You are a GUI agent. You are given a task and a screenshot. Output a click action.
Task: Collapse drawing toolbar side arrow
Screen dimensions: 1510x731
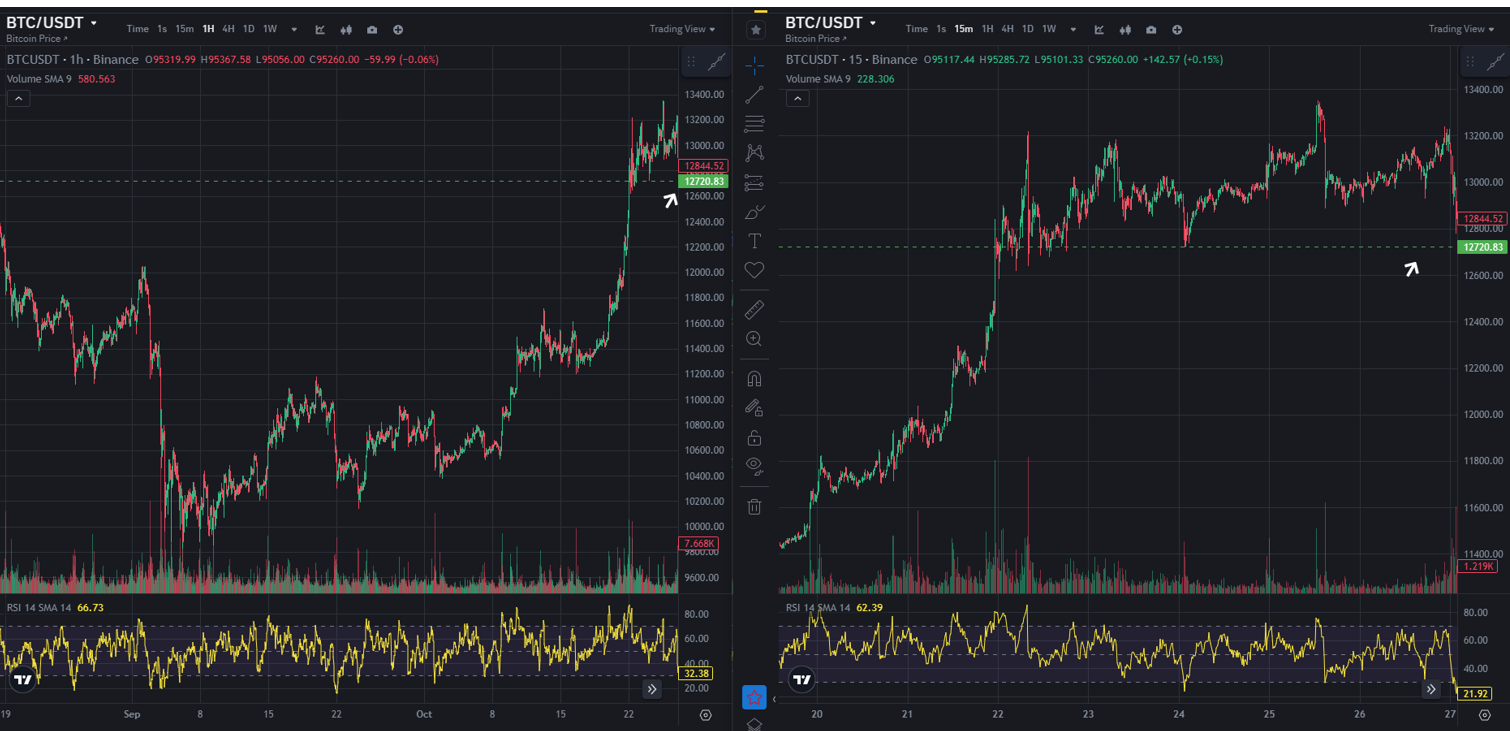pos(773,699)
